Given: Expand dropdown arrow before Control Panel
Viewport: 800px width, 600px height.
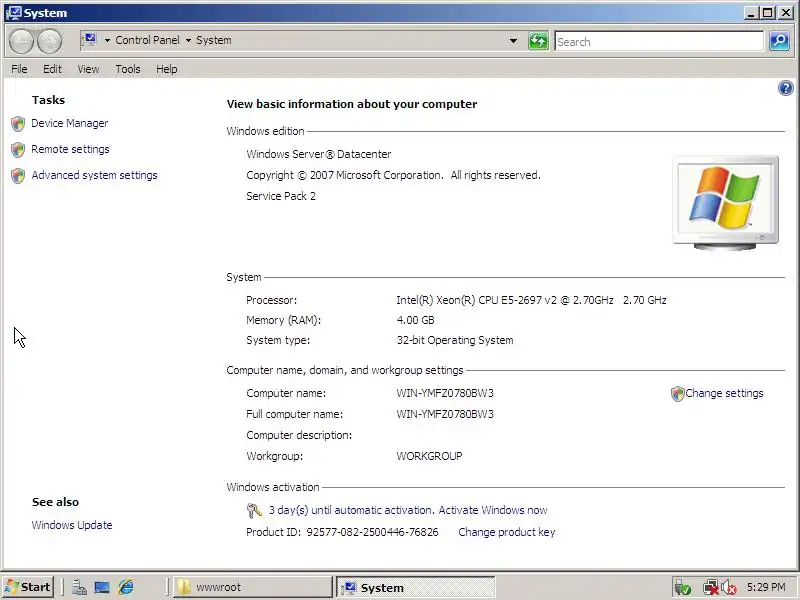Looking at the screenshot, I should click(107, 40).
